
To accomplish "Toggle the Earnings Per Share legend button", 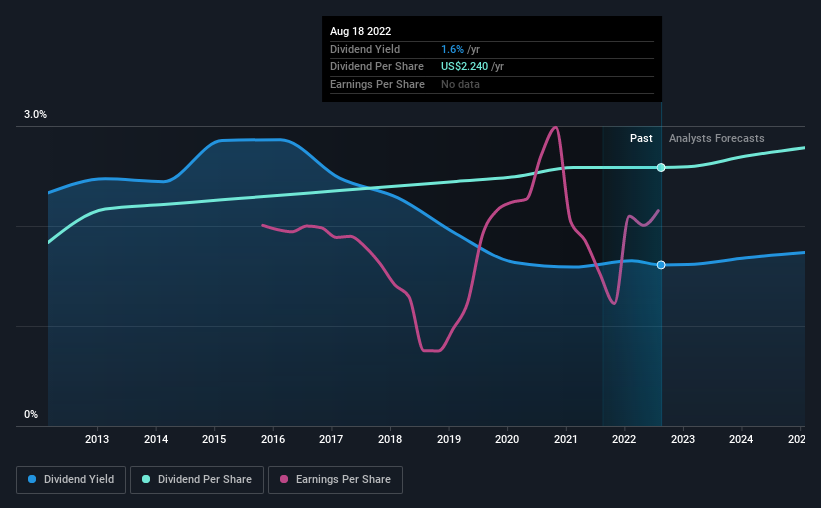I will (x=335, y=480).
